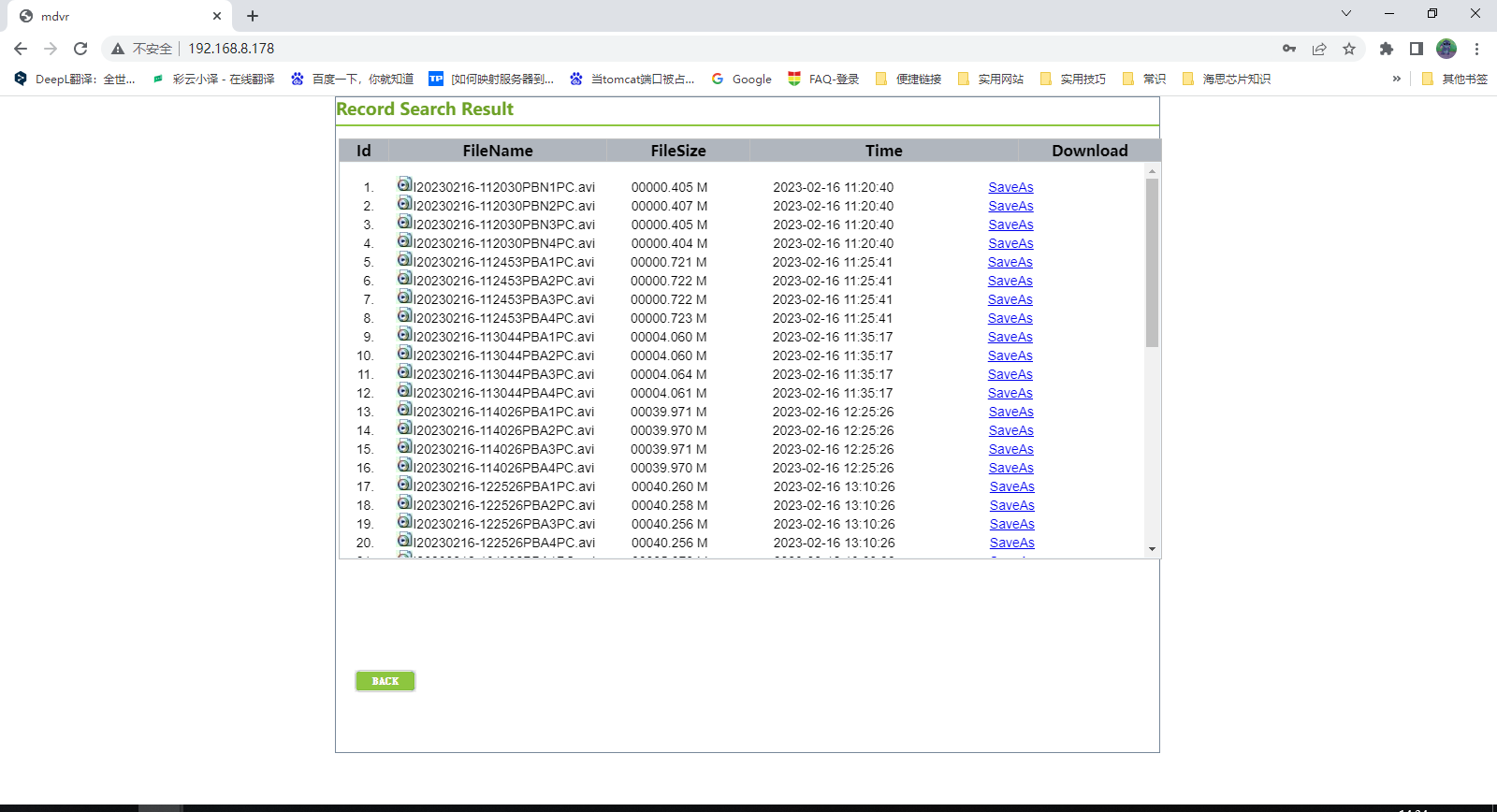Open the FAQ-登录 bookmark
Viewport: 1497px width, 812px height.
(x=823, y=79)
